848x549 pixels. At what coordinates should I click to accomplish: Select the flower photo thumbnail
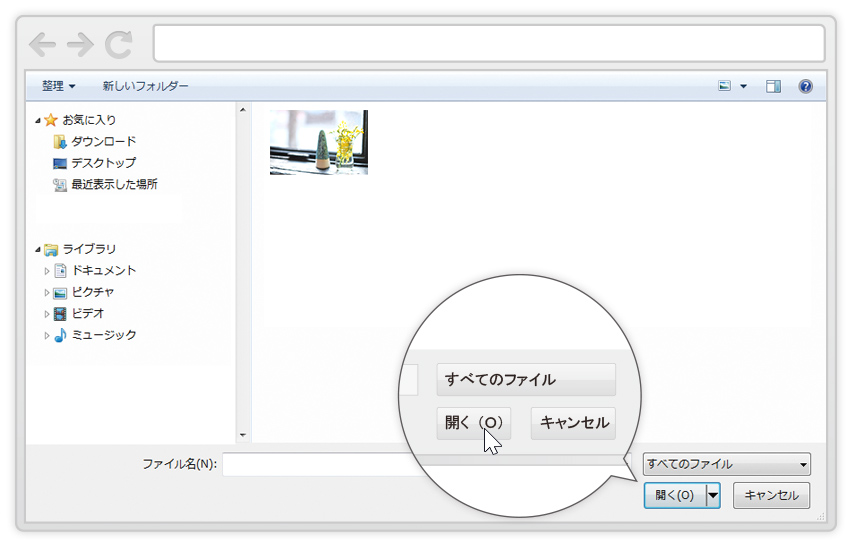click(x=318, y=143)
